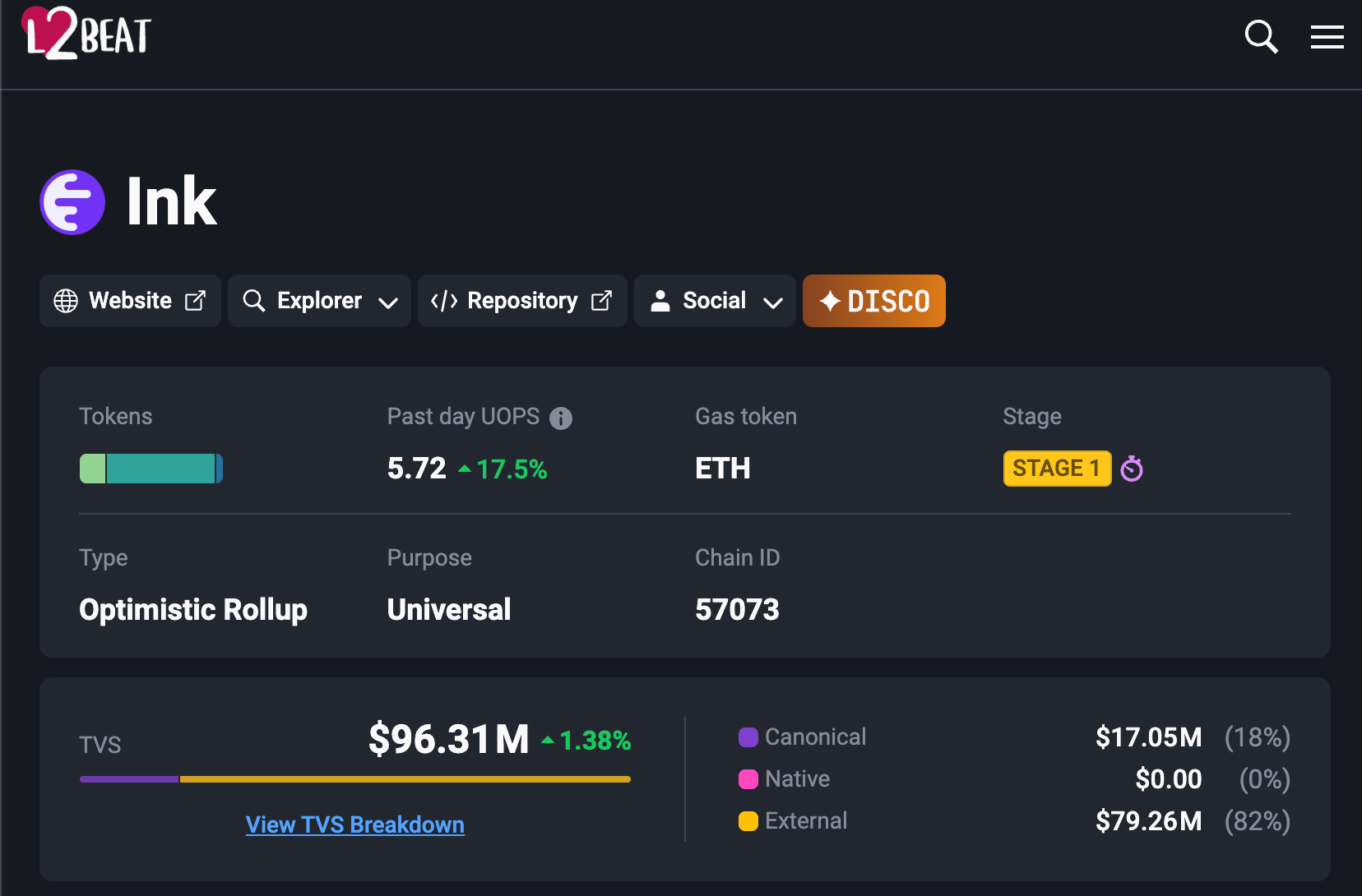Screen dimensions: 1362x896
Task: Click the globe icon inside the Website button
Action: pyautogui.click(x=67, y=301)
